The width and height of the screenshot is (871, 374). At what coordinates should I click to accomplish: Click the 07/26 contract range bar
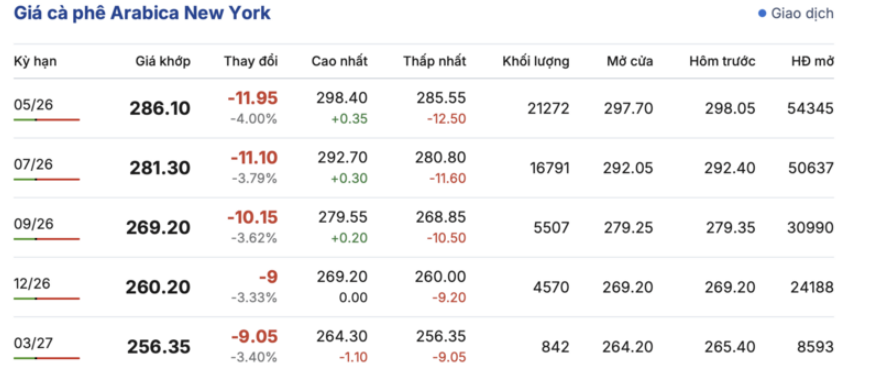click(47, 179)
